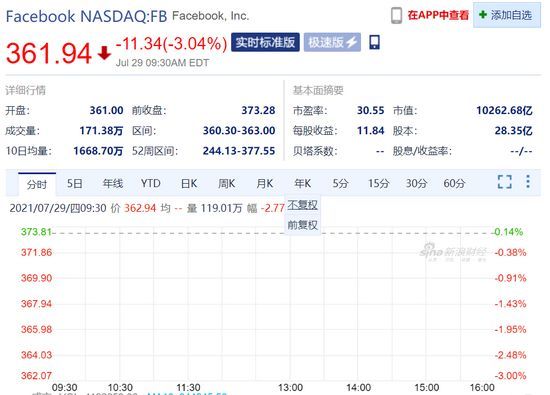Viewport: 550px width, 395px height.
Task: Expand chart to fullscreen view
Action: (x=504, y=182)
